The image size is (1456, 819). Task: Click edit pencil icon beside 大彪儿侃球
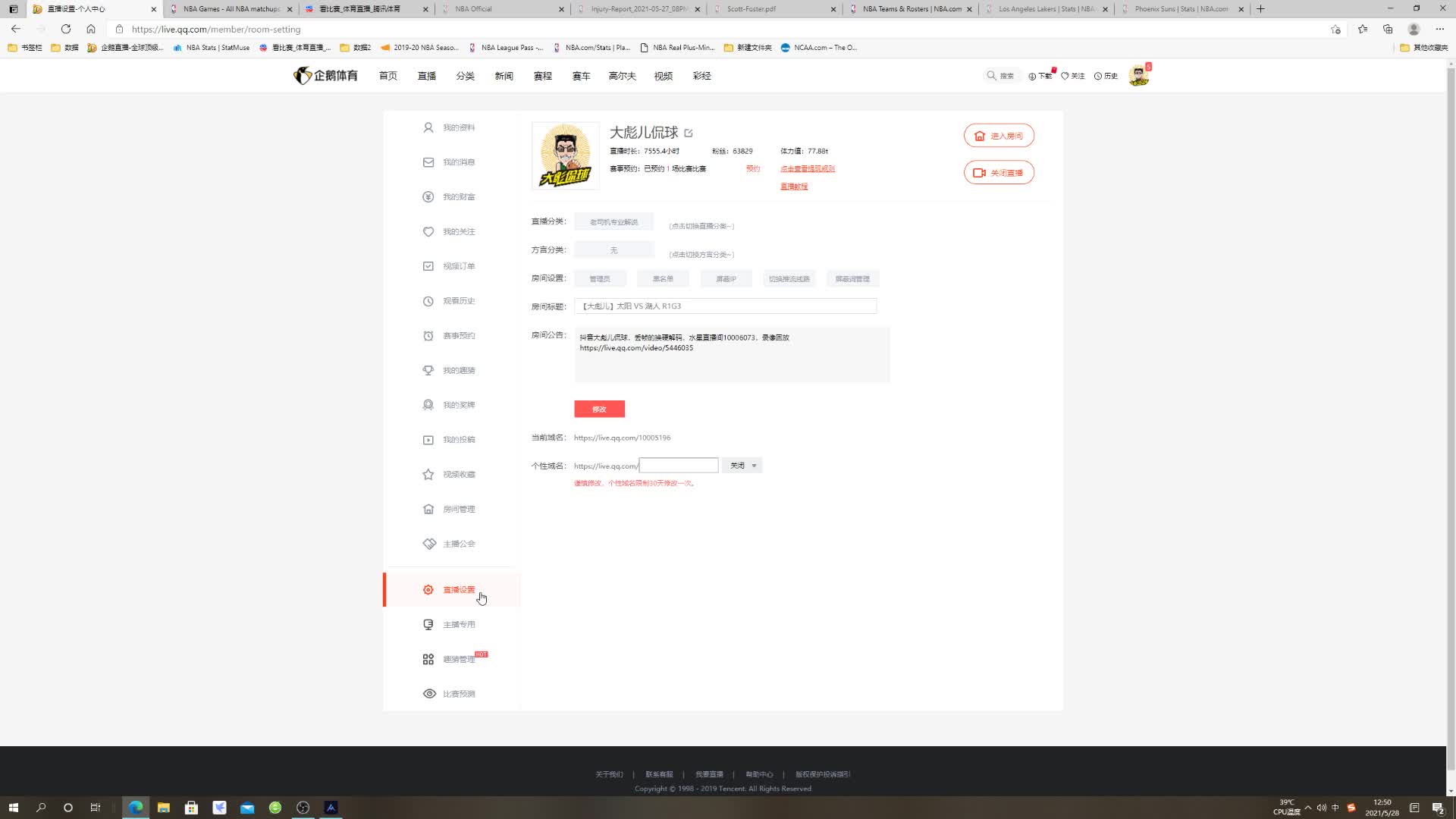(689, 133)
